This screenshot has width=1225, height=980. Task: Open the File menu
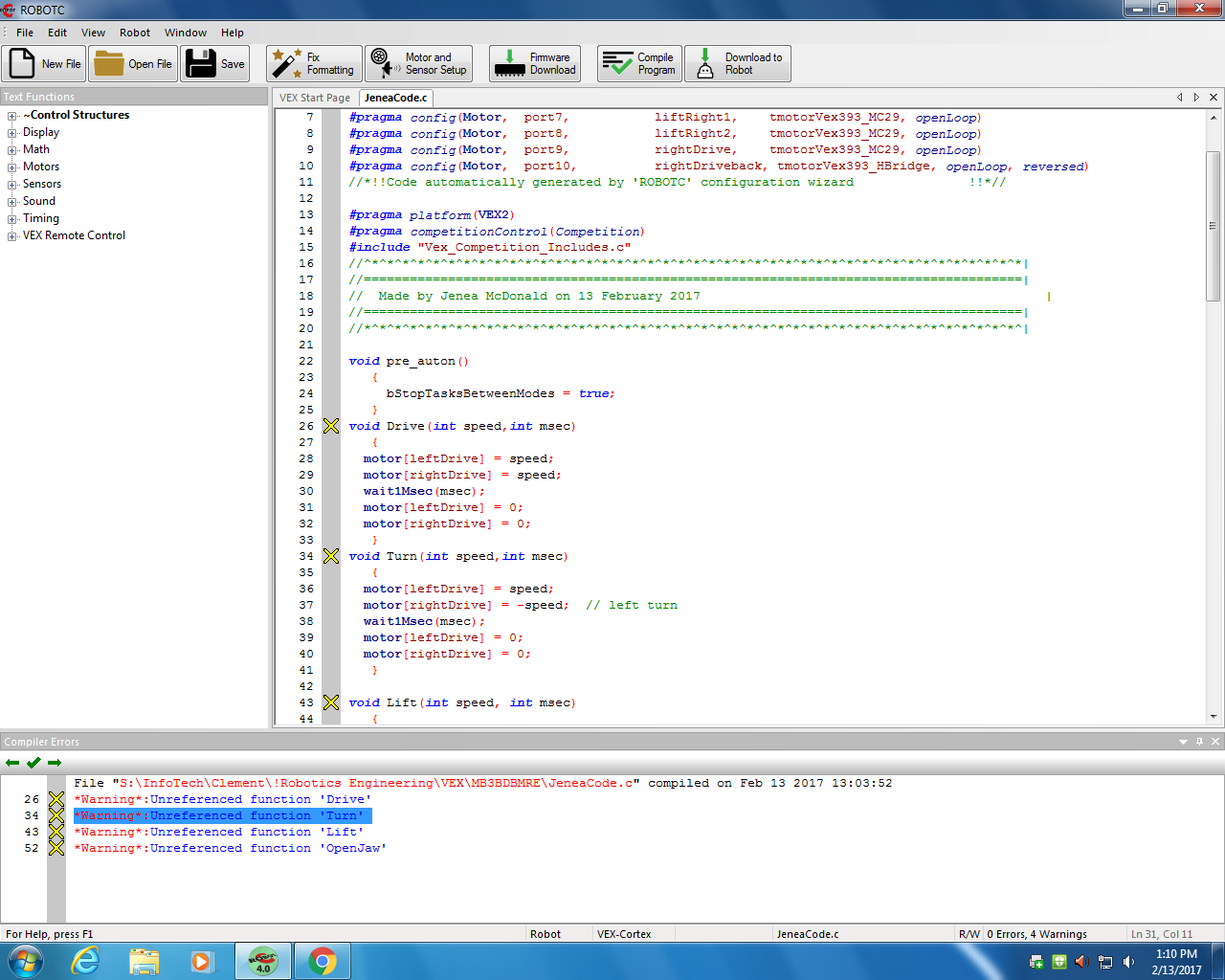coord(25,33)
